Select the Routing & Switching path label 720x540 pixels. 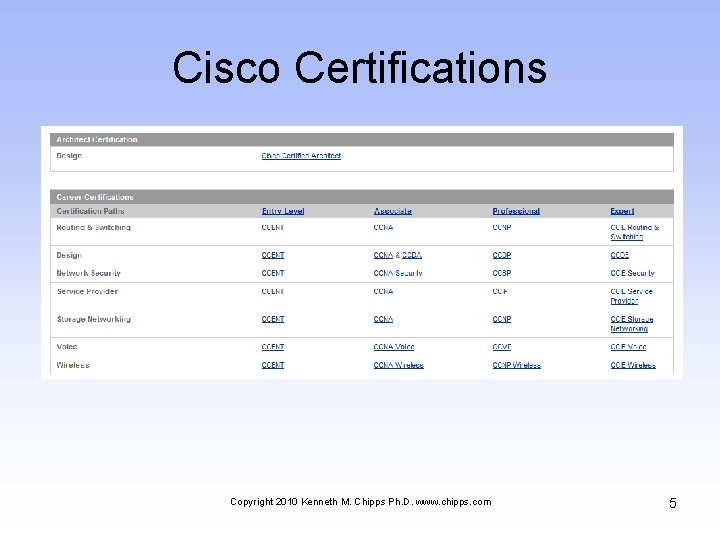94,227
